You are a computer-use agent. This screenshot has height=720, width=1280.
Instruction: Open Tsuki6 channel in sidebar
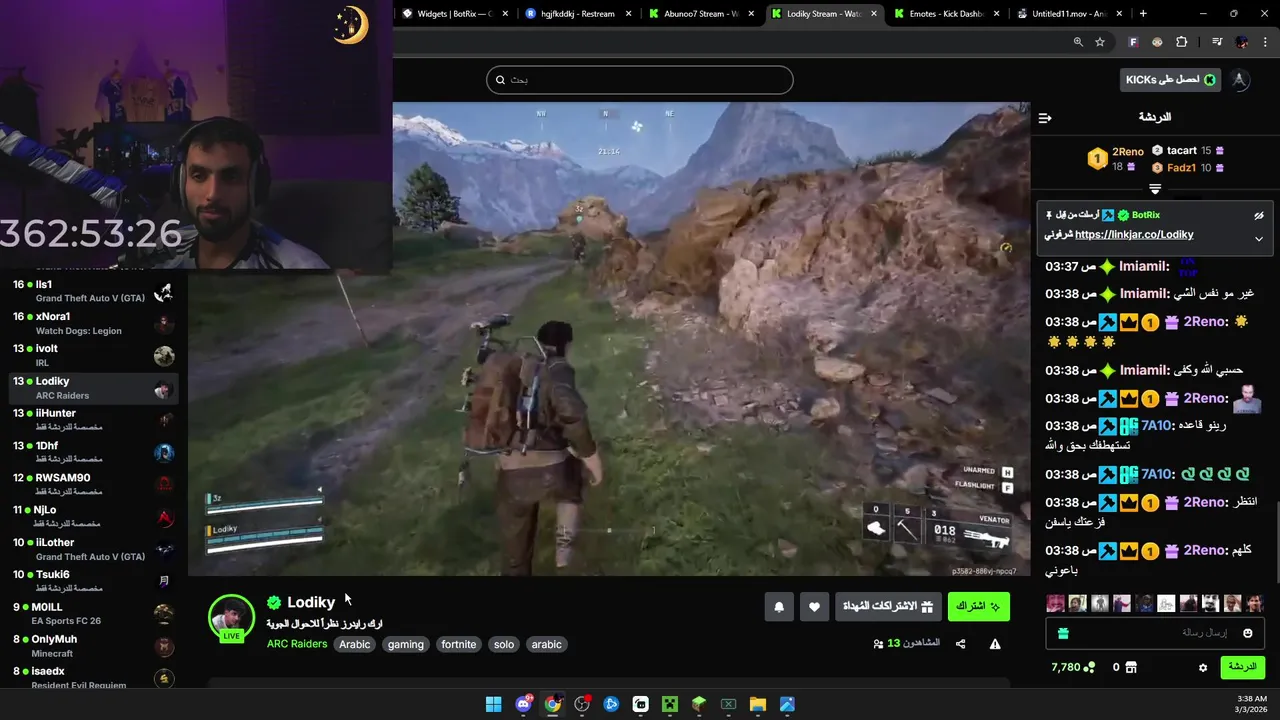[x=94, y=581]
